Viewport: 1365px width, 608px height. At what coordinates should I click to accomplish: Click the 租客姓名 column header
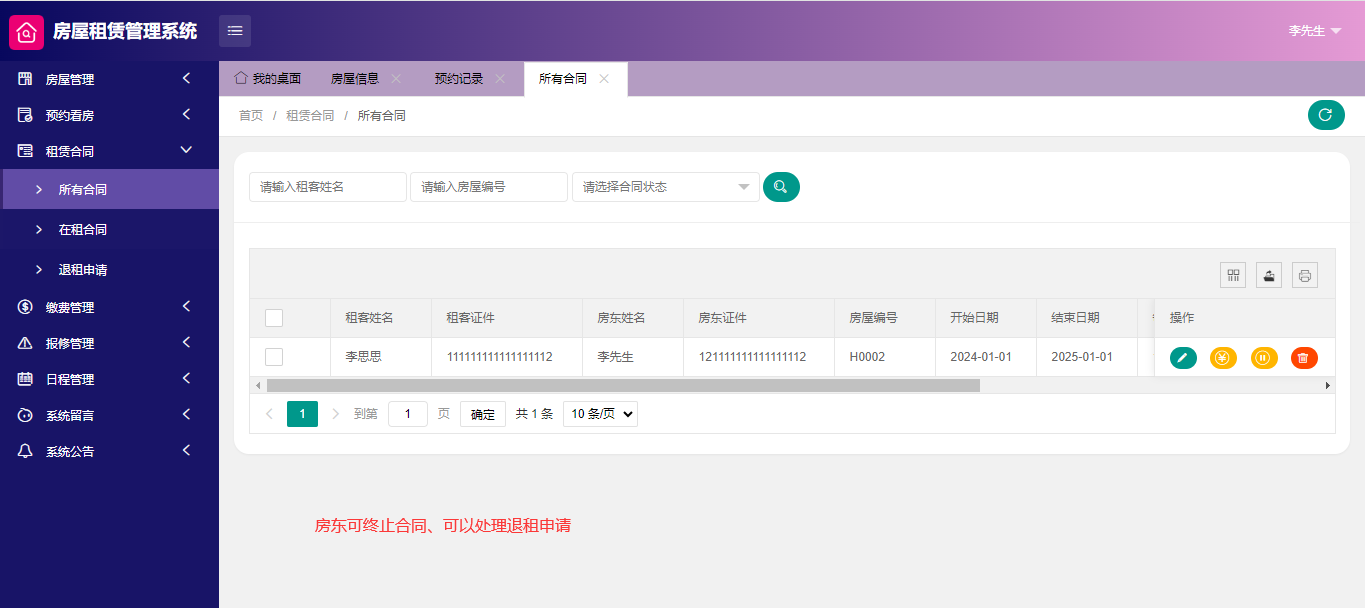coord(380,318)
